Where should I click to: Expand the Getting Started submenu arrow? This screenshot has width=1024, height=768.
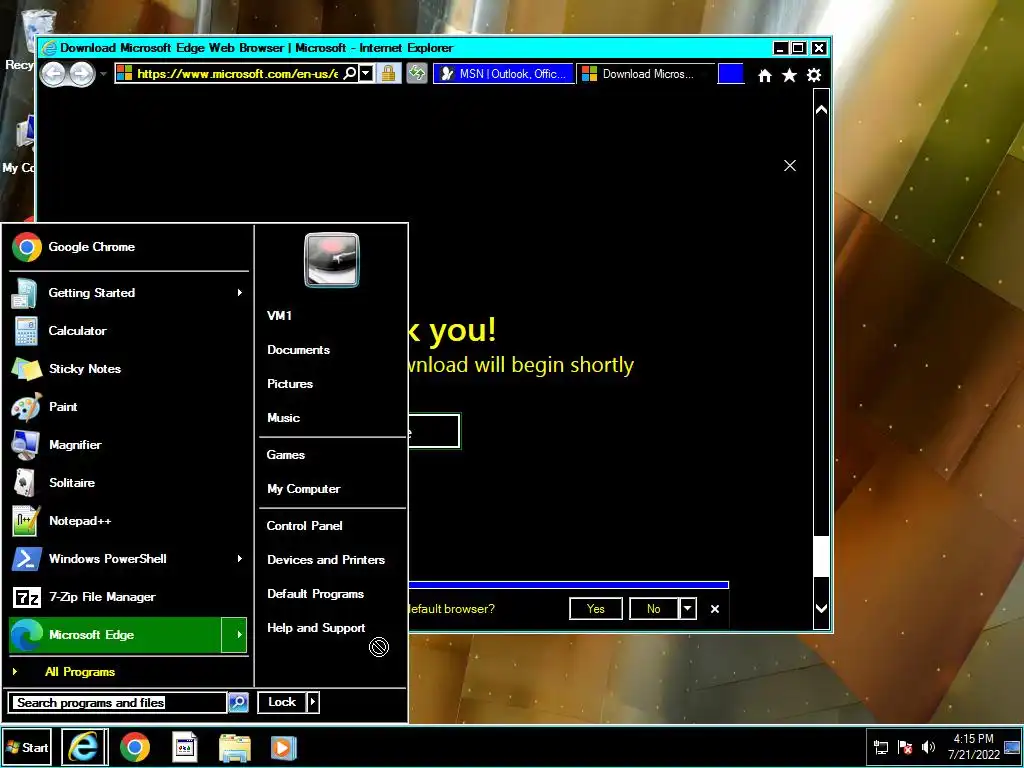240,293
